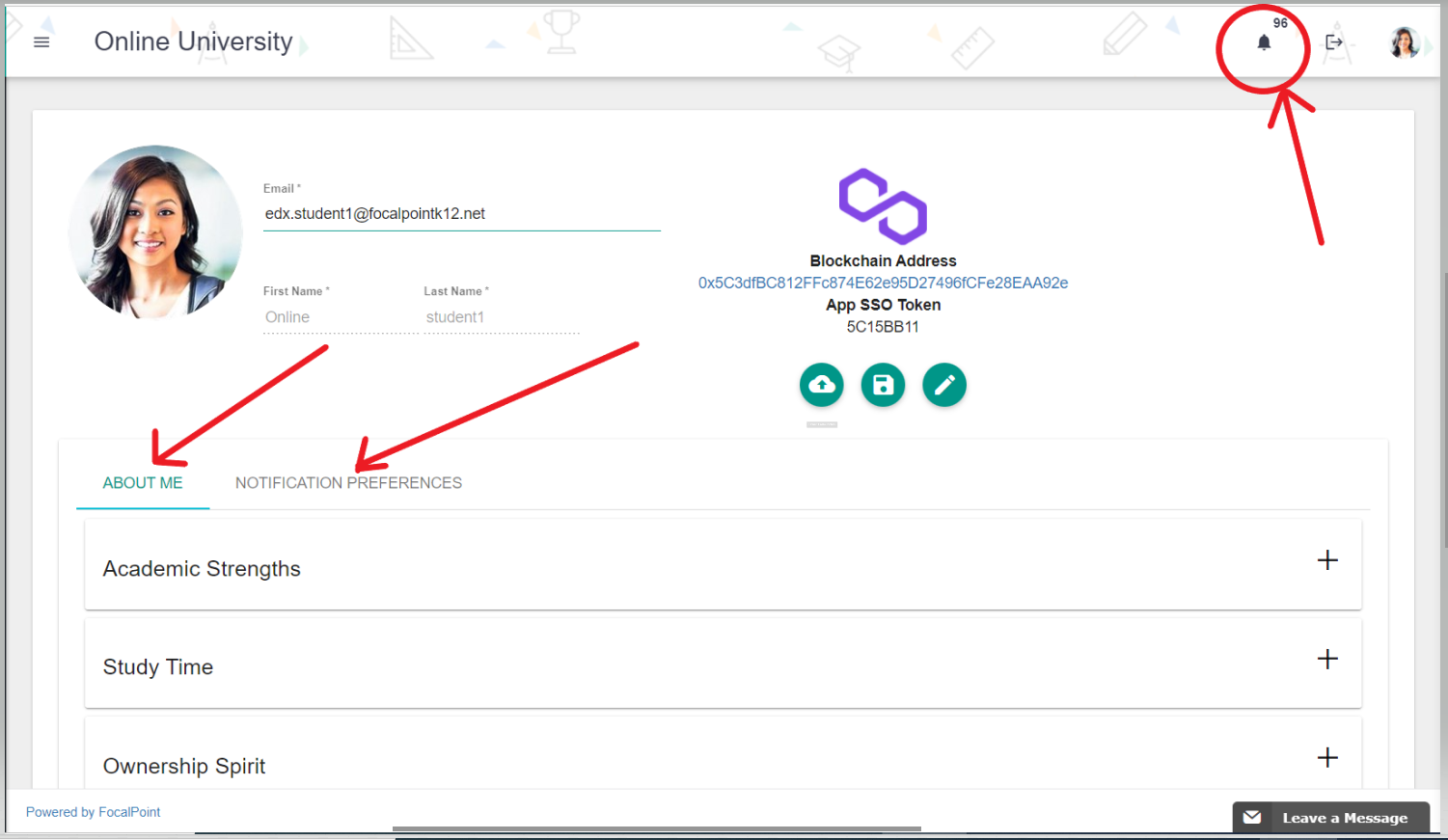The width and height of the screenshot is (1448, 840).
Task: Open the notifications bell
Action: [1264, 42]
